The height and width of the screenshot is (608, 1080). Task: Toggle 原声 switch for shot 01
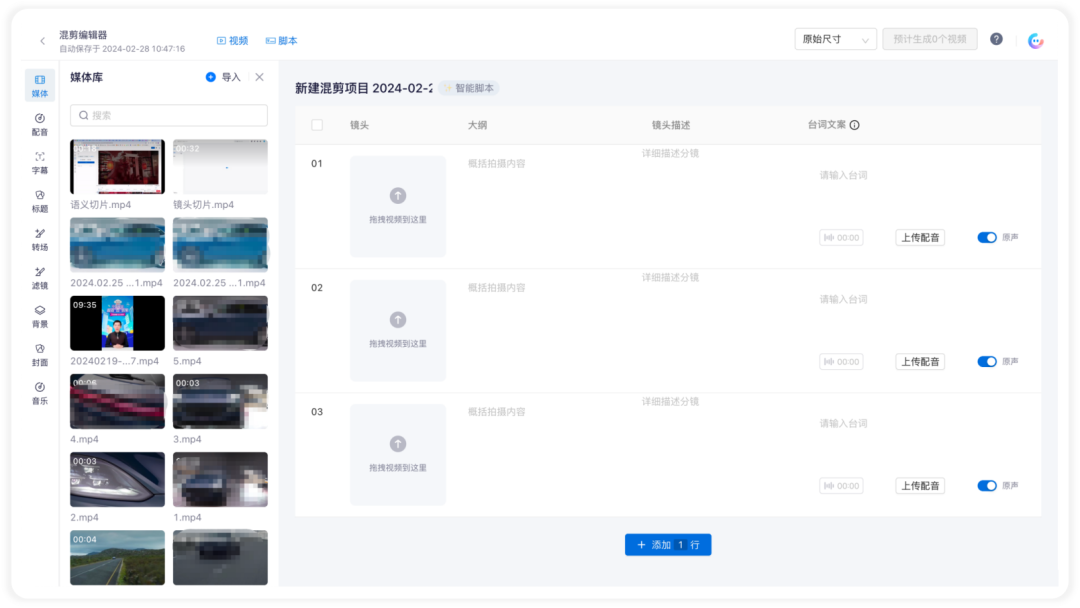point(986,238)
